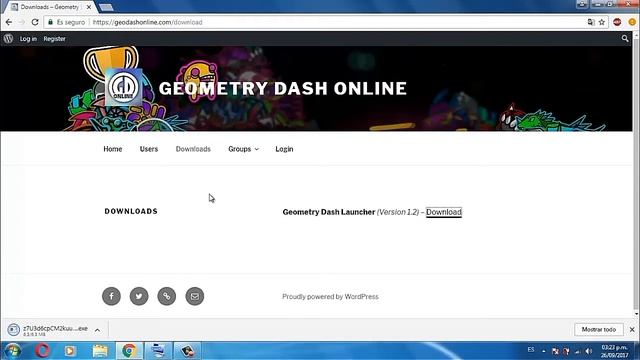Close the downloads bar with the X
The width and height of the screenshot is (640, 360).
pyautogui.click(x=632, y=329)
